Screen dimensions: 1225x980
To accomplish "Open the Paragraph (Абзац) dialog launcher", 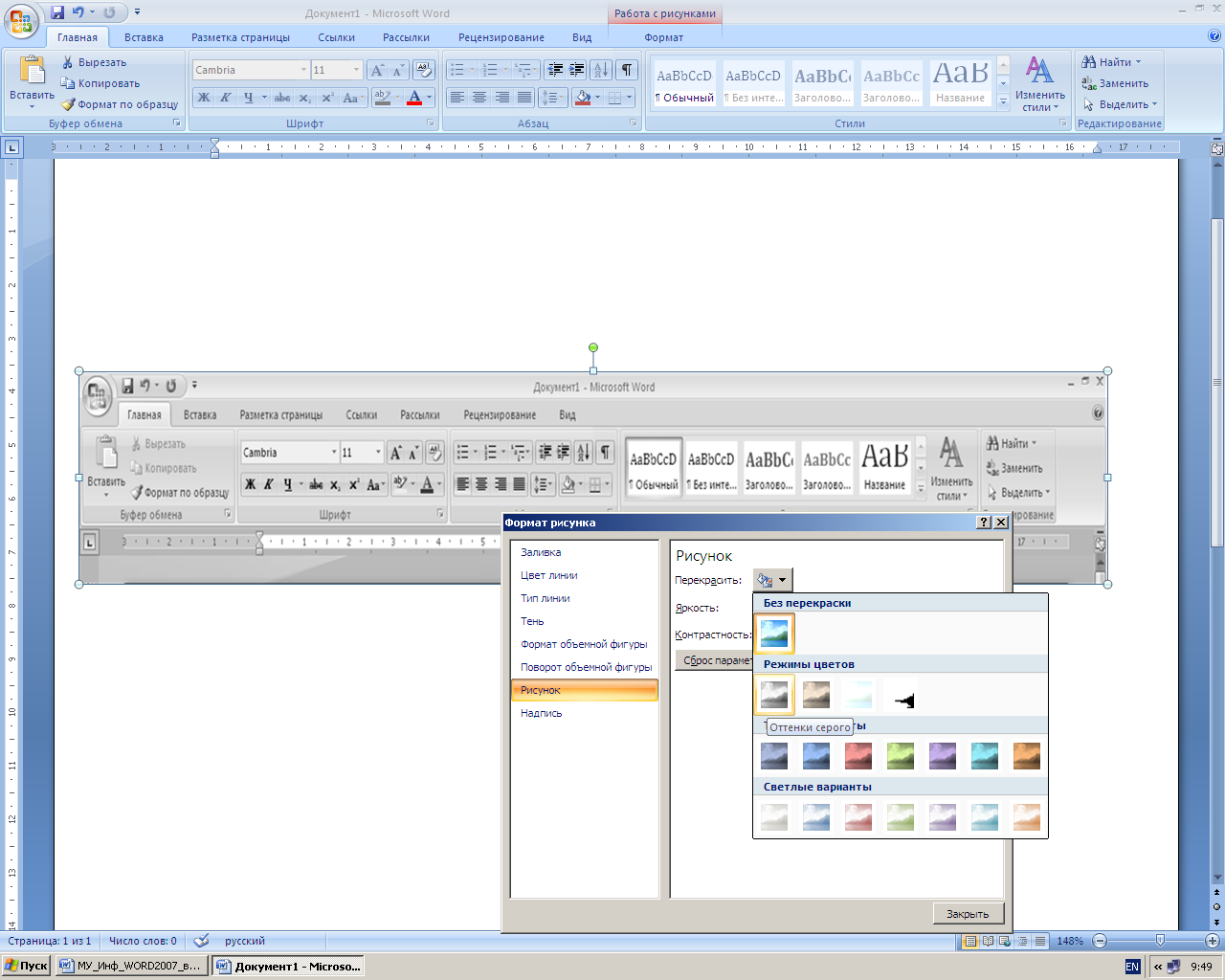I will coord(634,123).
